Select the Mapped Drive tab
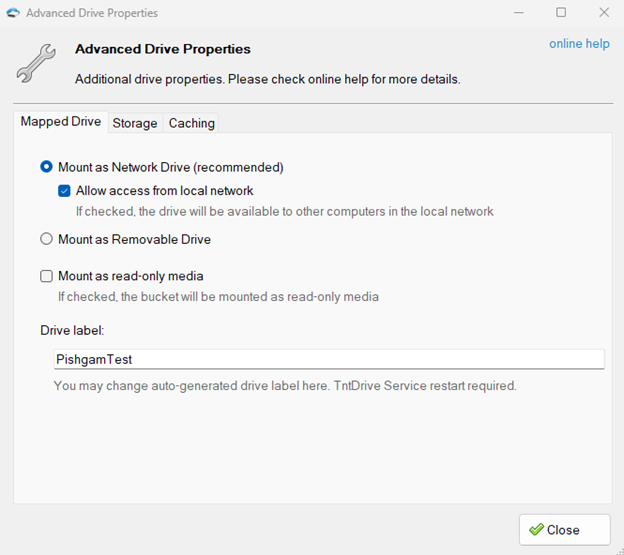Image resolution: width=624 pixels, height=555 pixels. click(x=60, y=121)
